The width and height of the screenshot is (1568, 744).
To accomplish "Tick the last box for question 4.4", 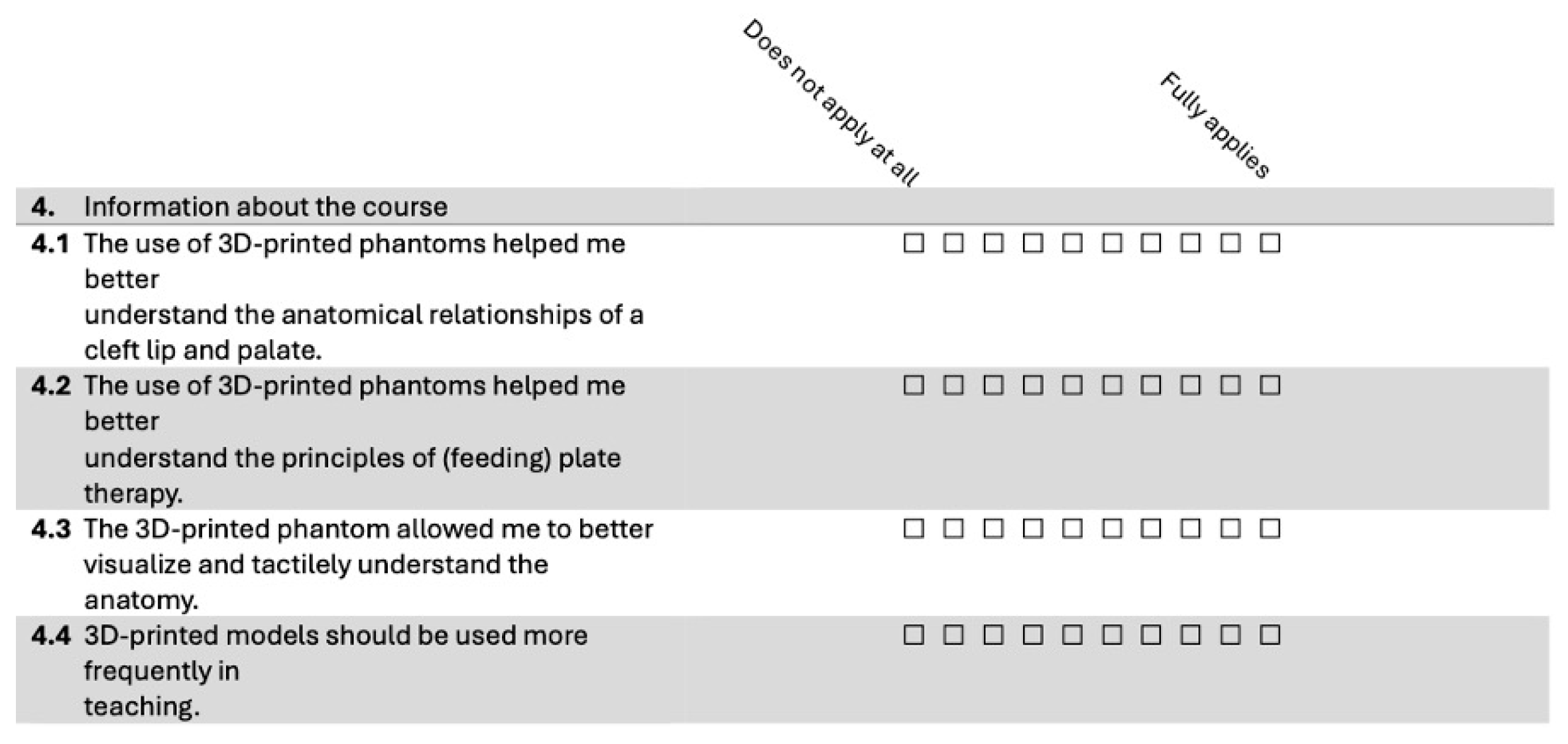I will [x=1270, y=635].
